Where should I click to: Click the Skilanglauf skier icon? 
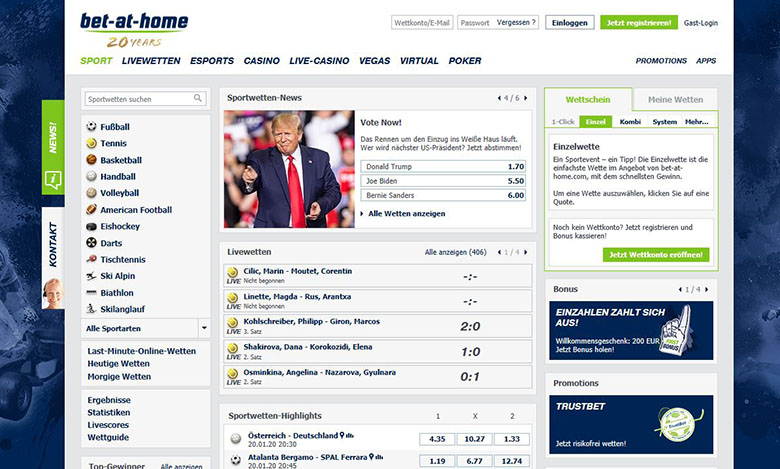point(91,309)
